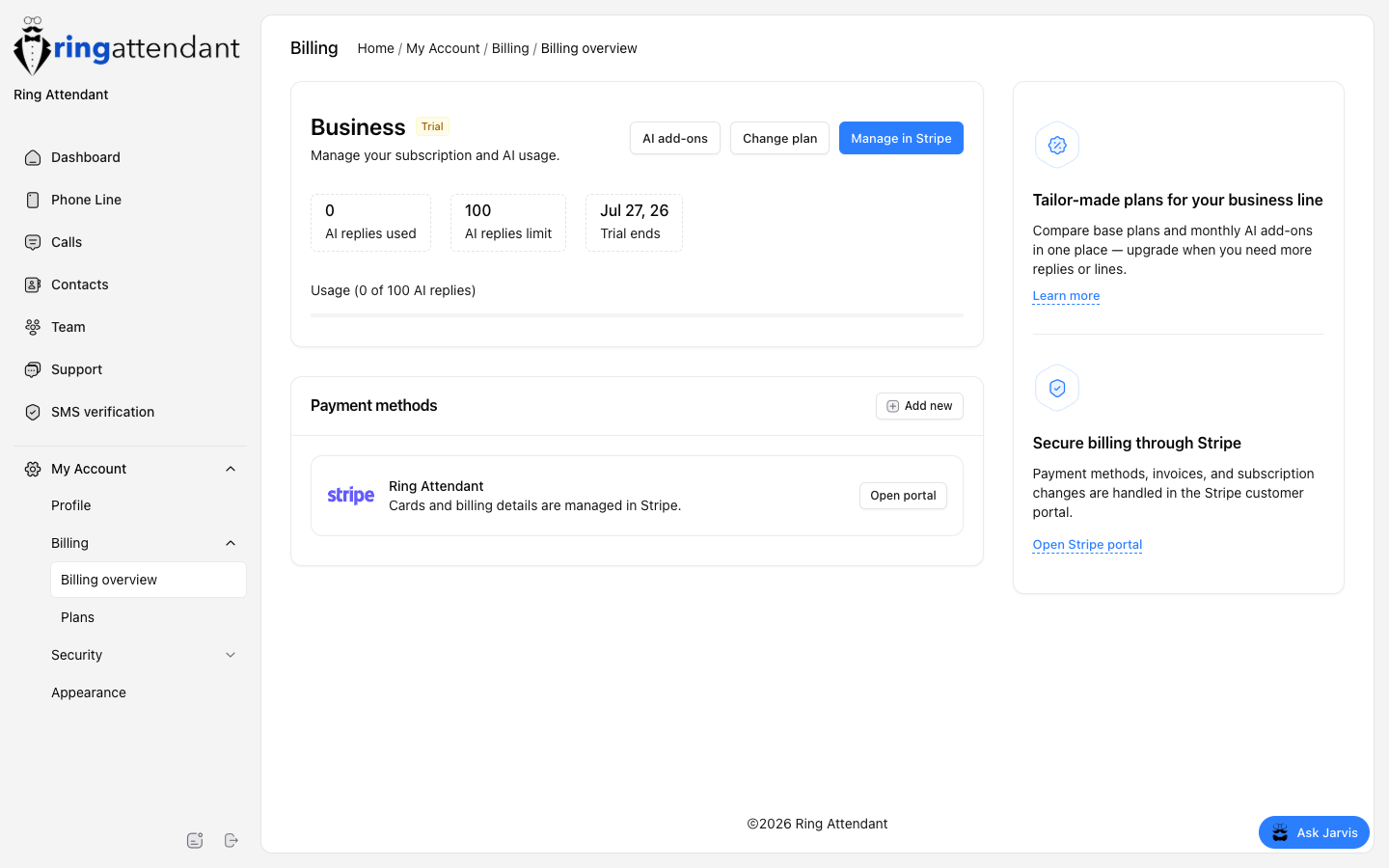1389x868 pixels.
Task: Click the AI replies usage progress bar
Action: point(637,315)
